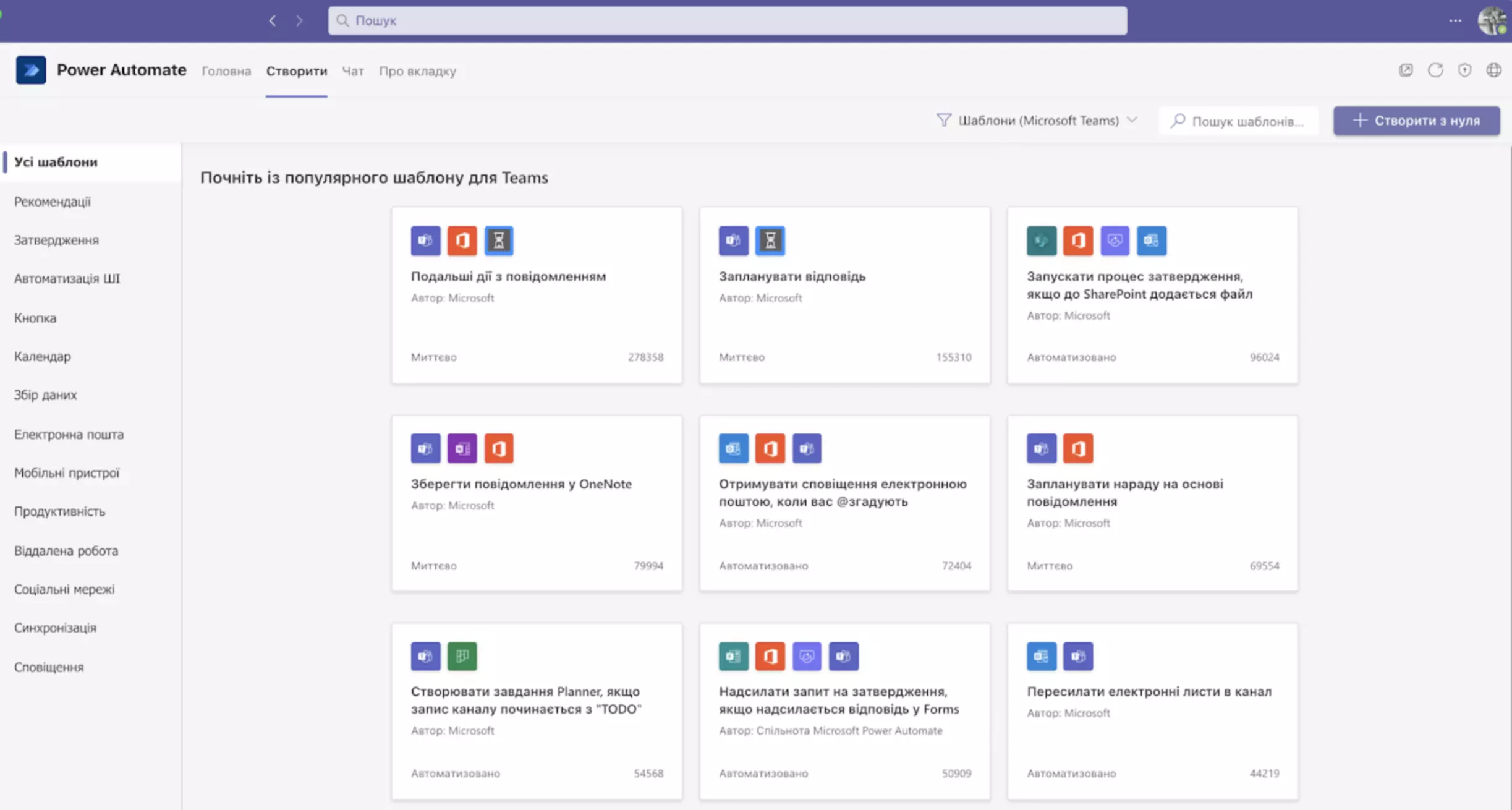
Task: Click Outlook icon on 'Отримувати сповіщення електронною поштою' card
Action: [x=733, y=448]
